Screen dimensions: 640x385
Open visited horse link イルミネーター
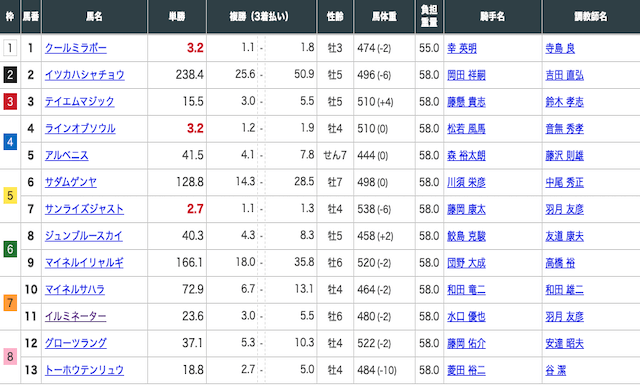click(x=76, y=316)
